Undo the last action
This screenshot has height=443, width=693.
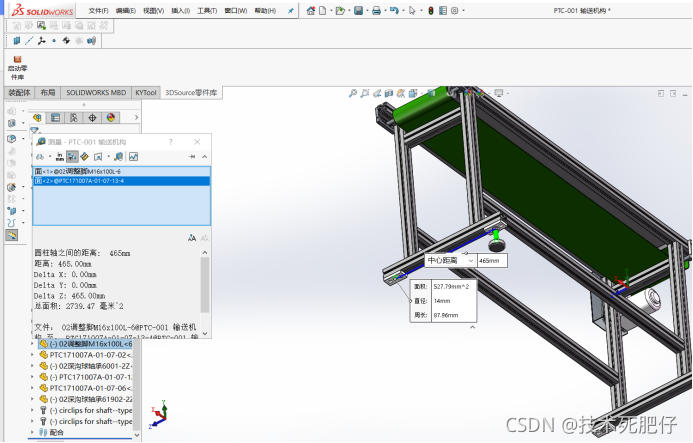click(394, 11)
